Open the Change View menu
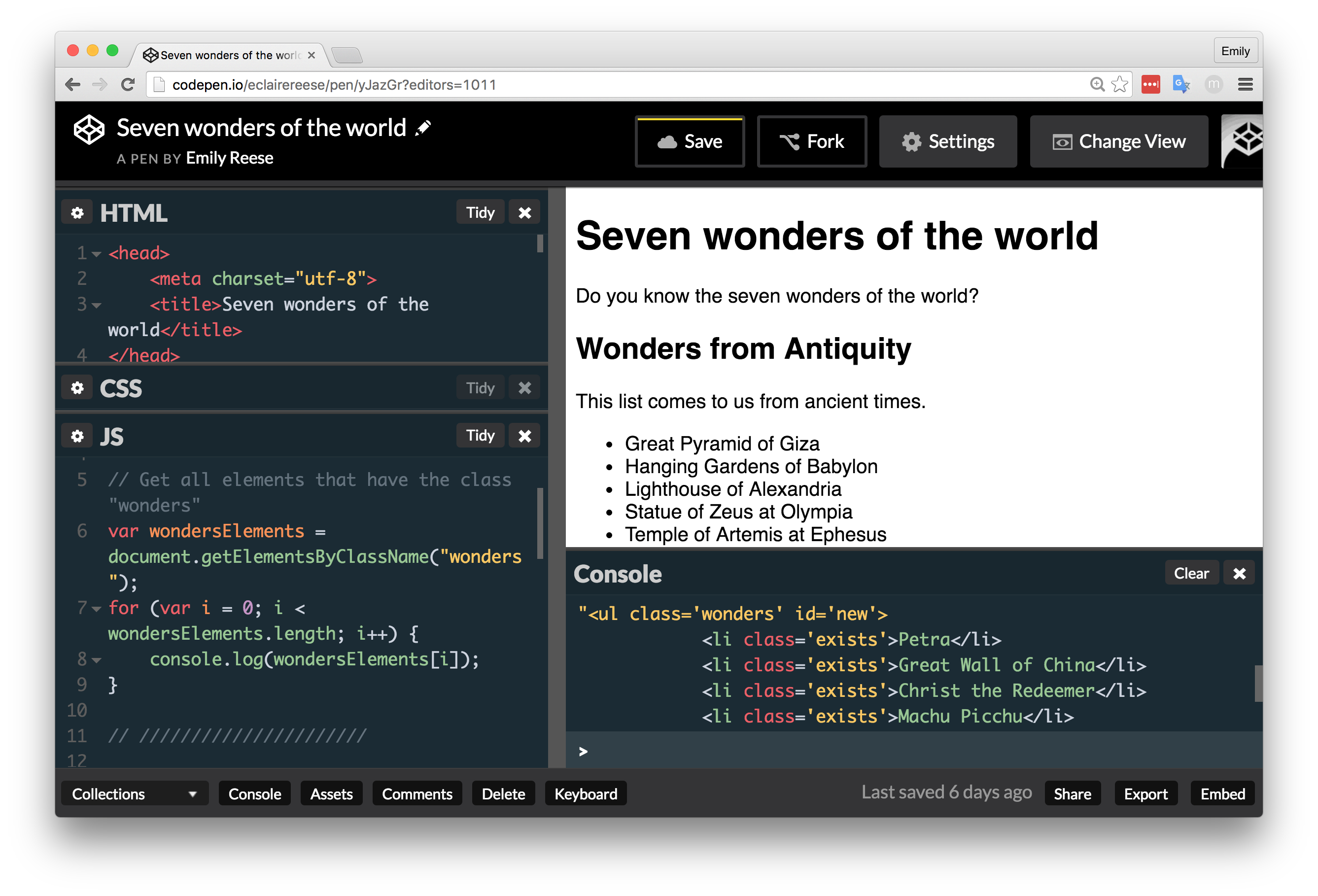The image size is (1318, 896). 1118,141
